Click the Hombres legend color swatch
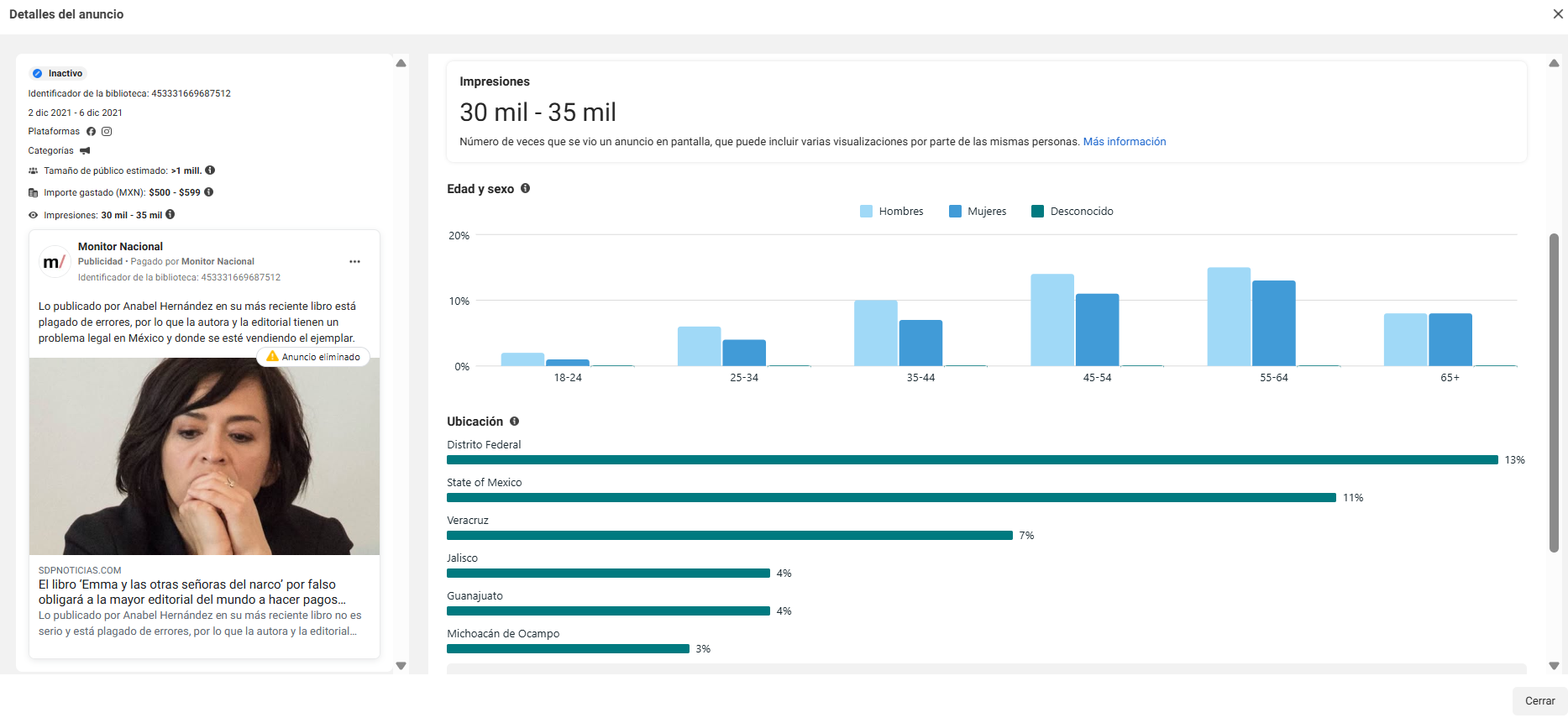The image size is (1568, 723). pos(866,212)
